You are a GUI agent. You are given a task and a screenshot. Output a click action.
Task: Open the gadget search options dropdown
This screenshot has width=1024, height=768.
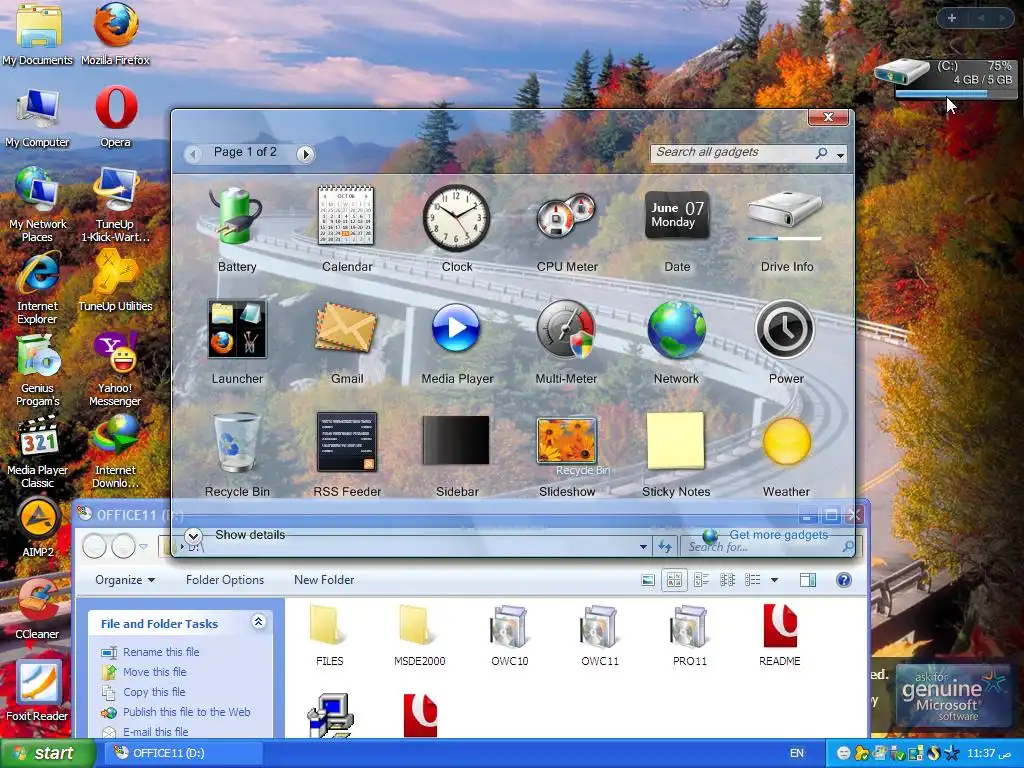point(840,155)
